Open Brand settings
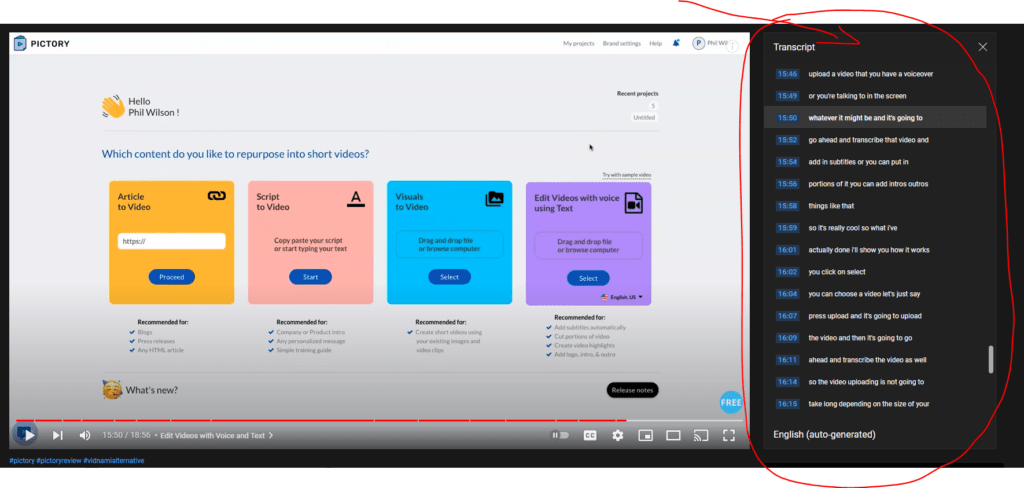 pyautogui.click(x=622, y=44)
